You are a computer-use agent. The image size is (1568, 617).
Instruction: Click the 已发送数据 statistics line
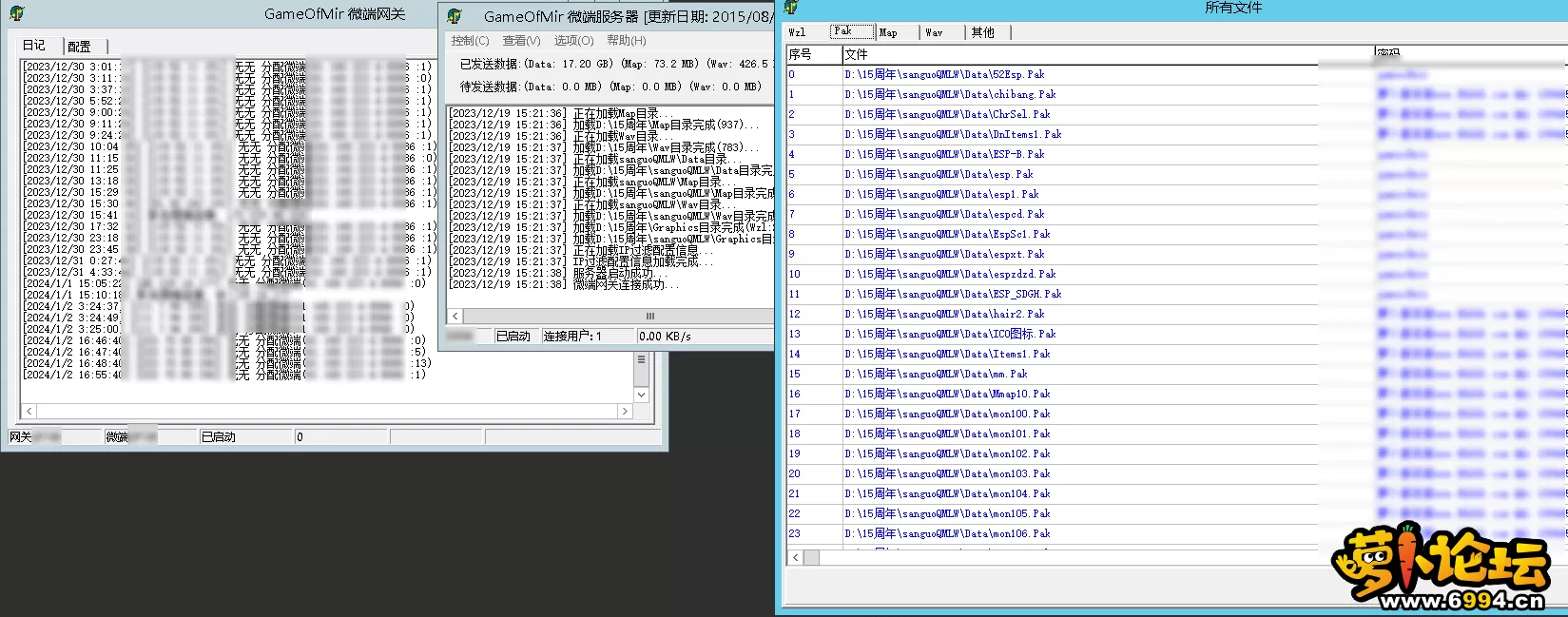click(x=615, y=64)
